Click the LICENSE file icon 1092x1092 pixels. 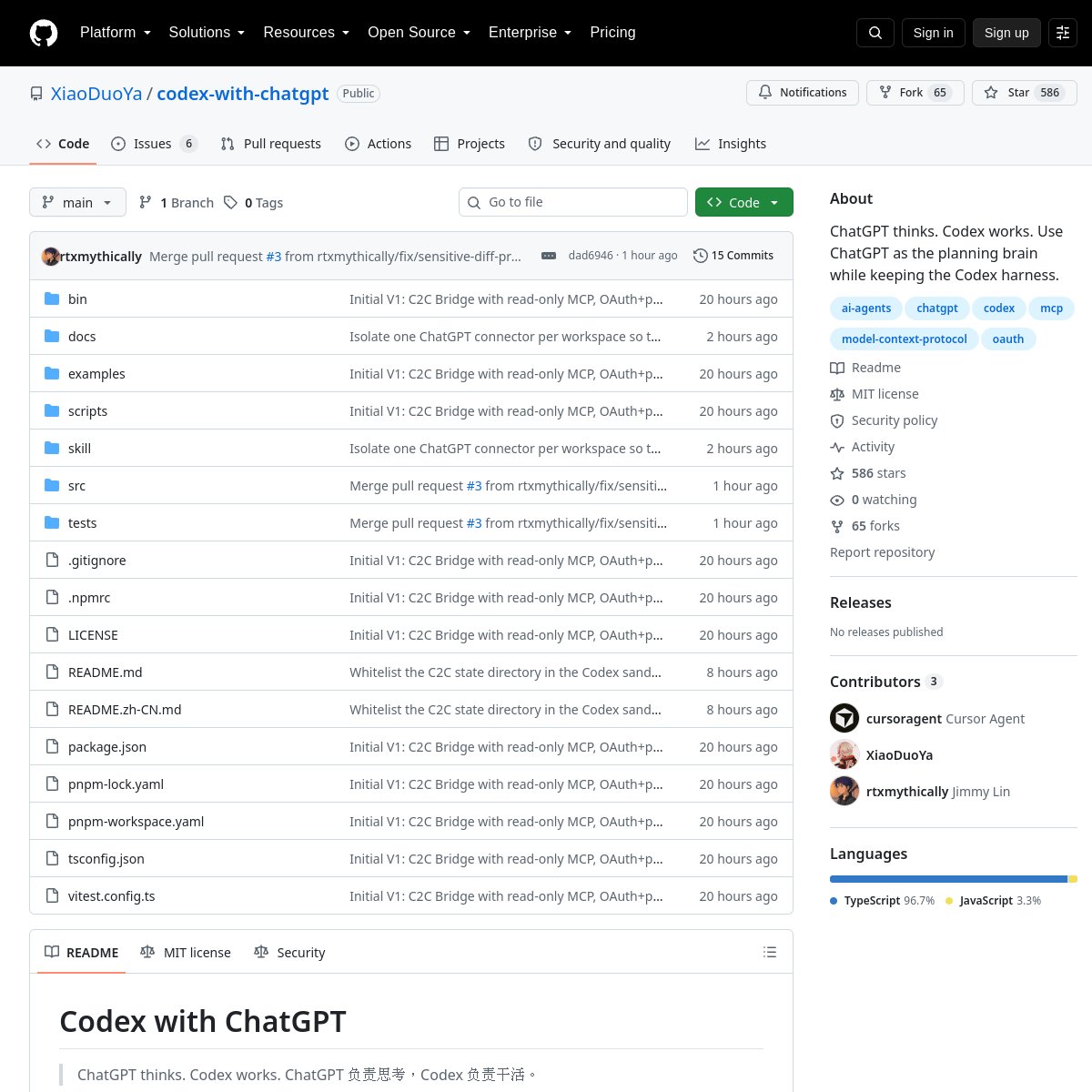(52, 634)
